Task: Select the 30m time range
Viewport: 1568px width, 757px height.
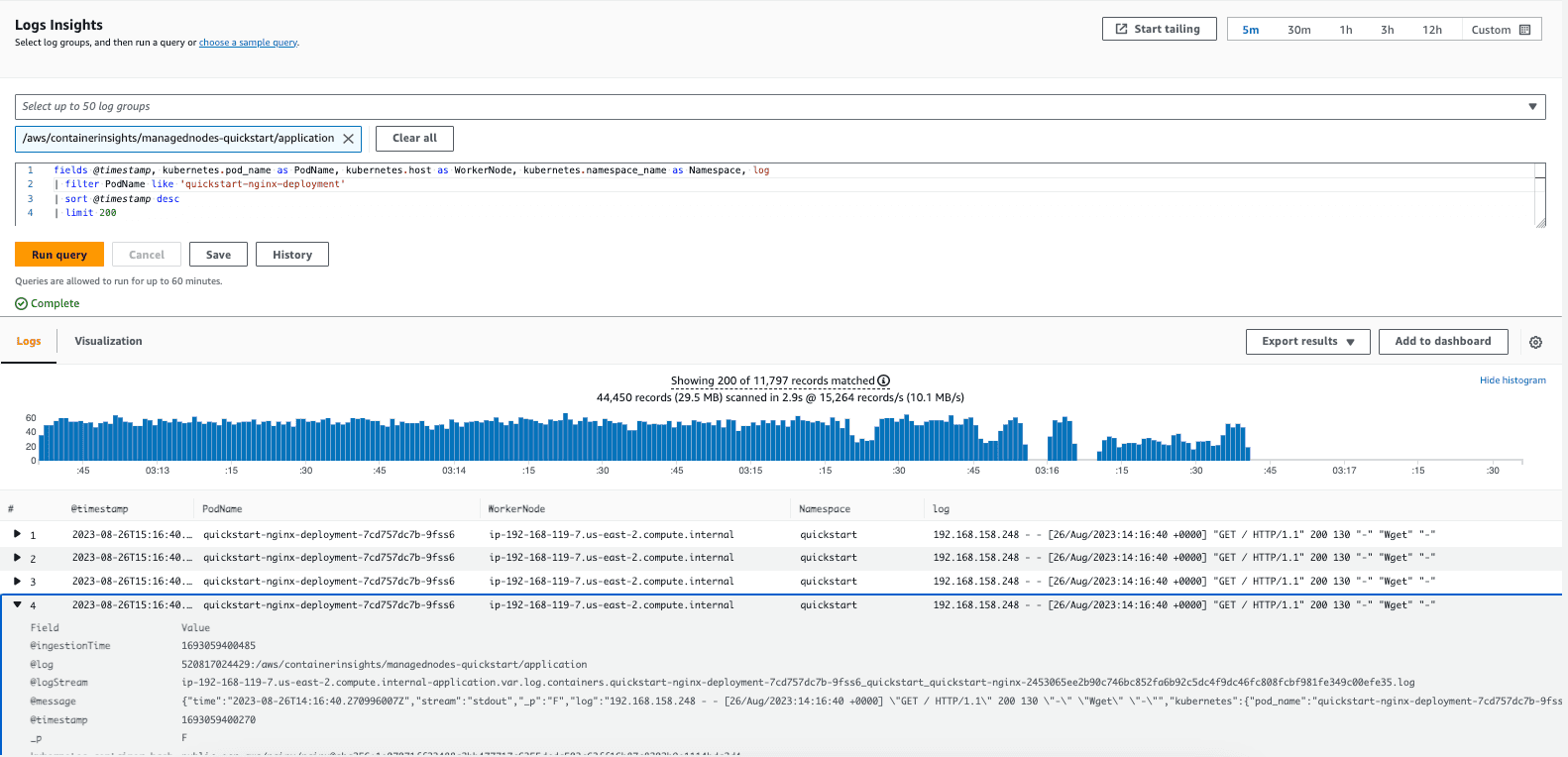Action: [x=1298, y=30]
